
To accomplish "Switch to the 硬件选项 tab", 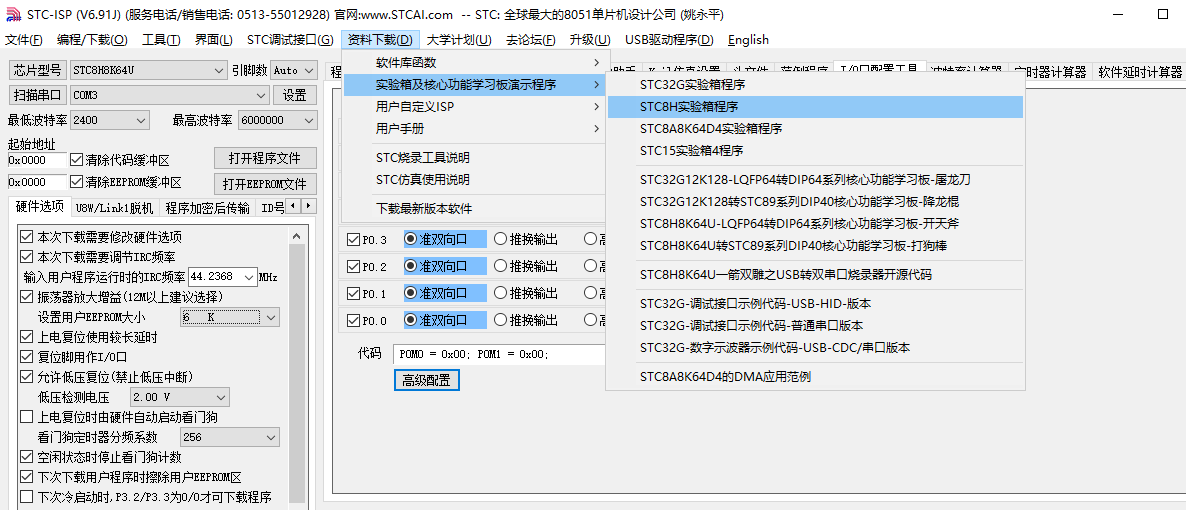I will pos(39,207).
